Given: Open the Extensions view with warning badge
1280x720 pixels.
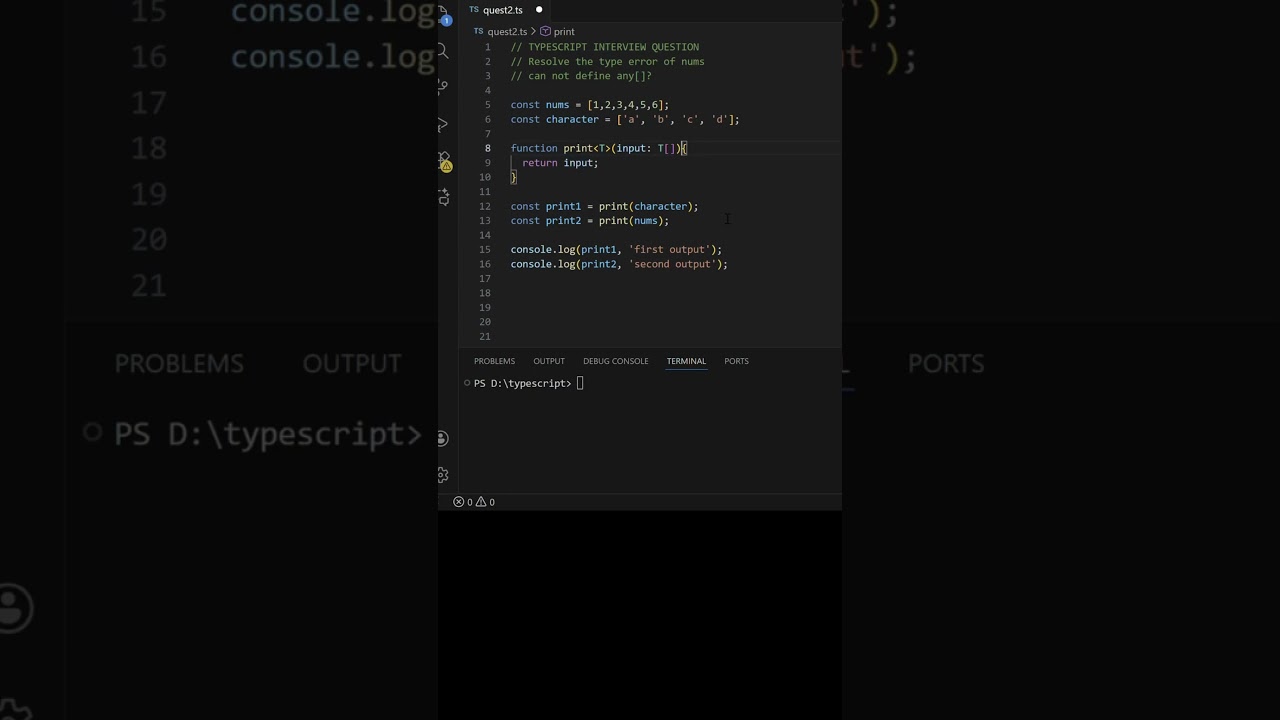Looking at the screenshot, I should (444, 161).
